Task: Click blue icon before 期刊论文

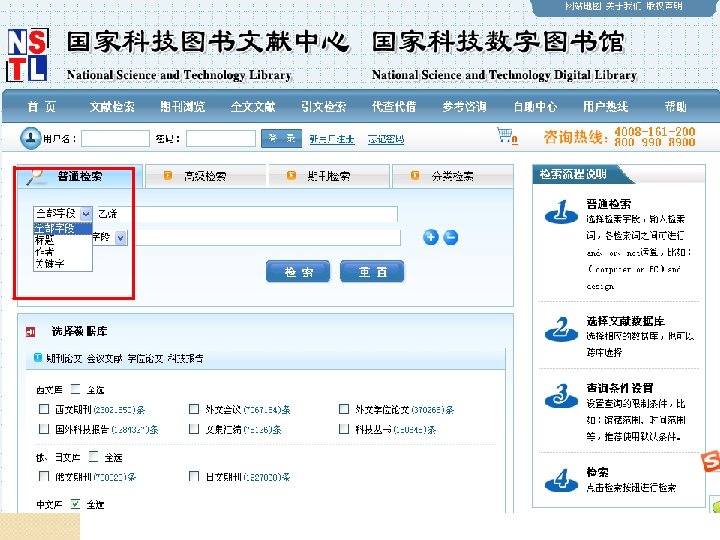Action: point(38,357)
